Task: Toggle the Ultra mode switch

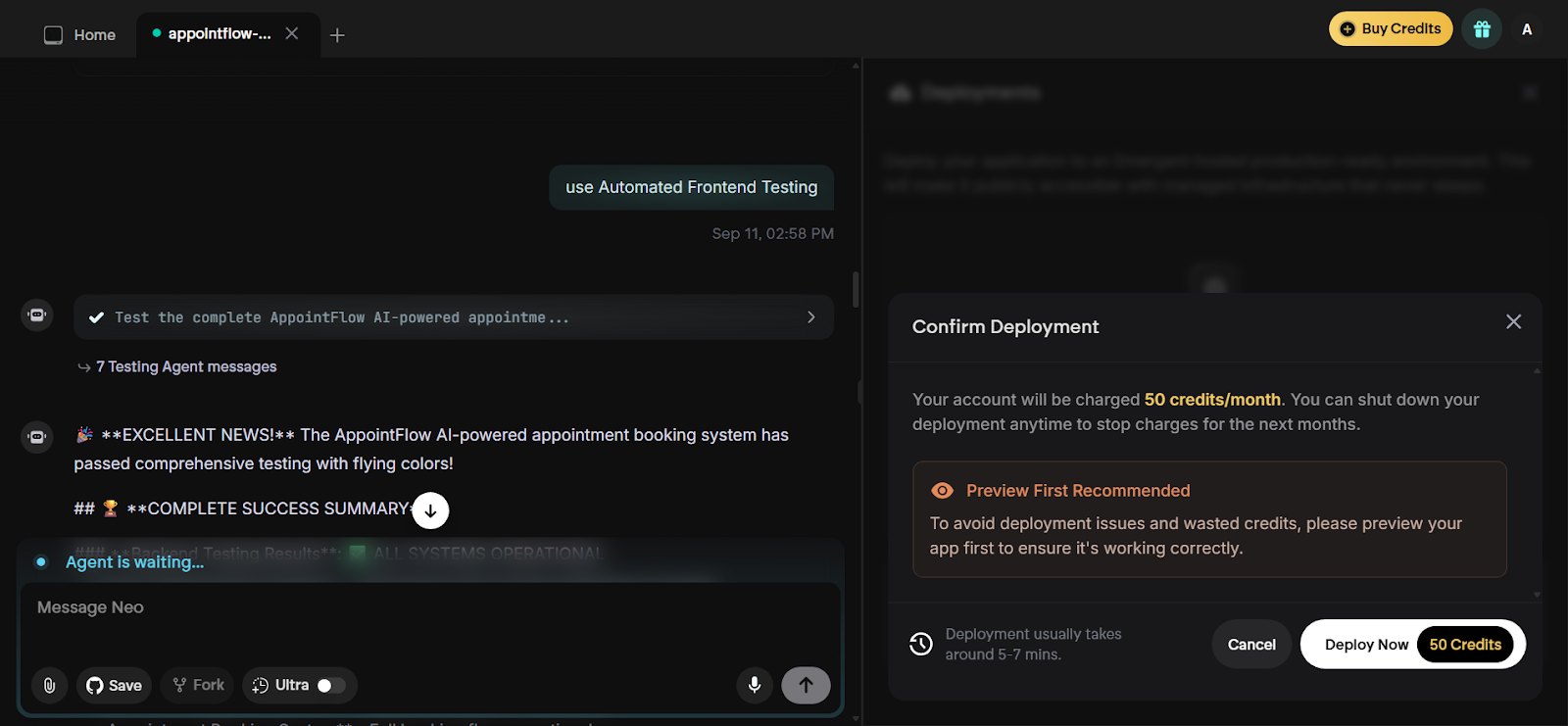Action: tap(331, 686)
